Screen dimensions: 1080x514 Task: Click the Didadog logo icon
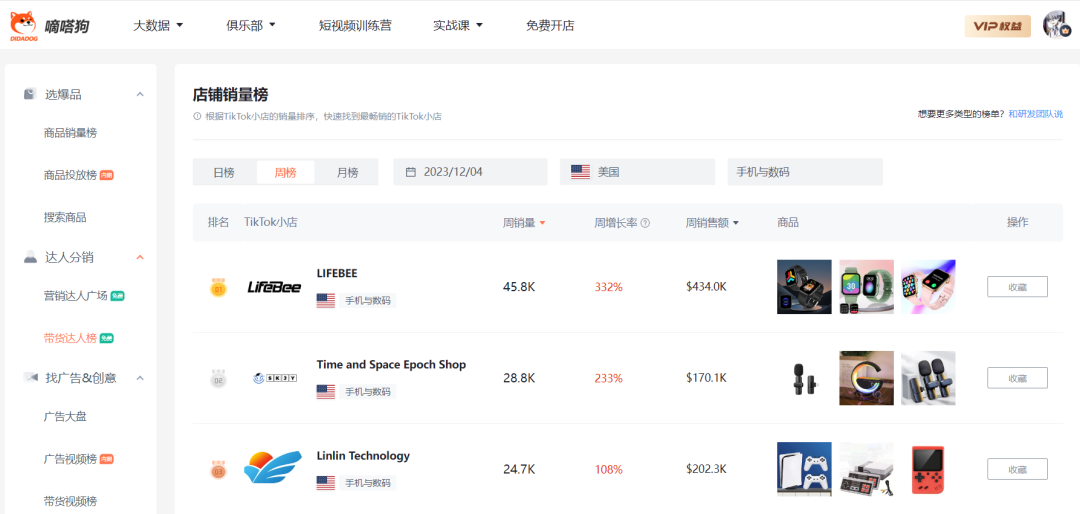(x=24, y=25)
